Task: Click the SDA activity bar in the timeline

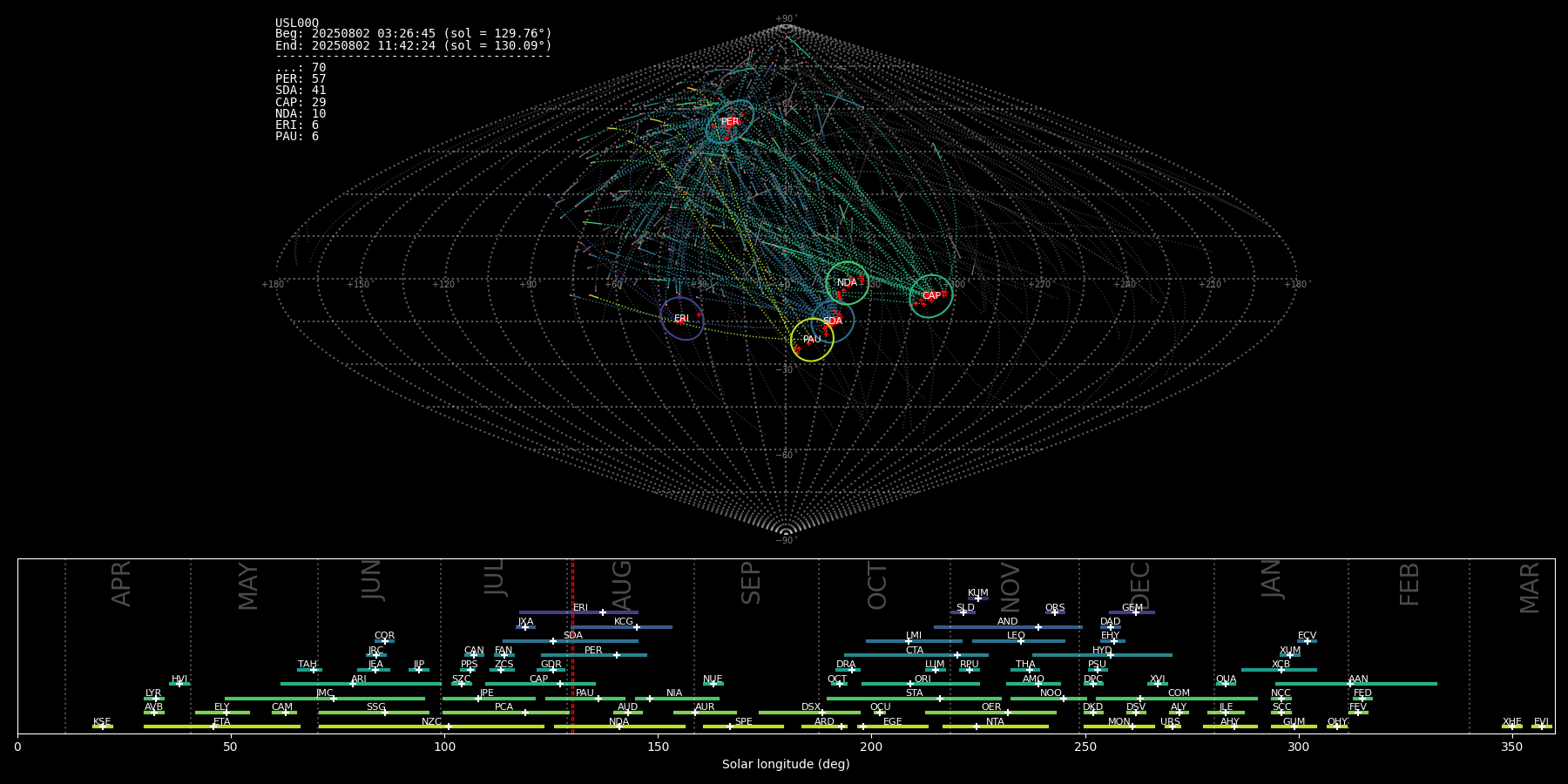Action: click(x=571, y=641)
